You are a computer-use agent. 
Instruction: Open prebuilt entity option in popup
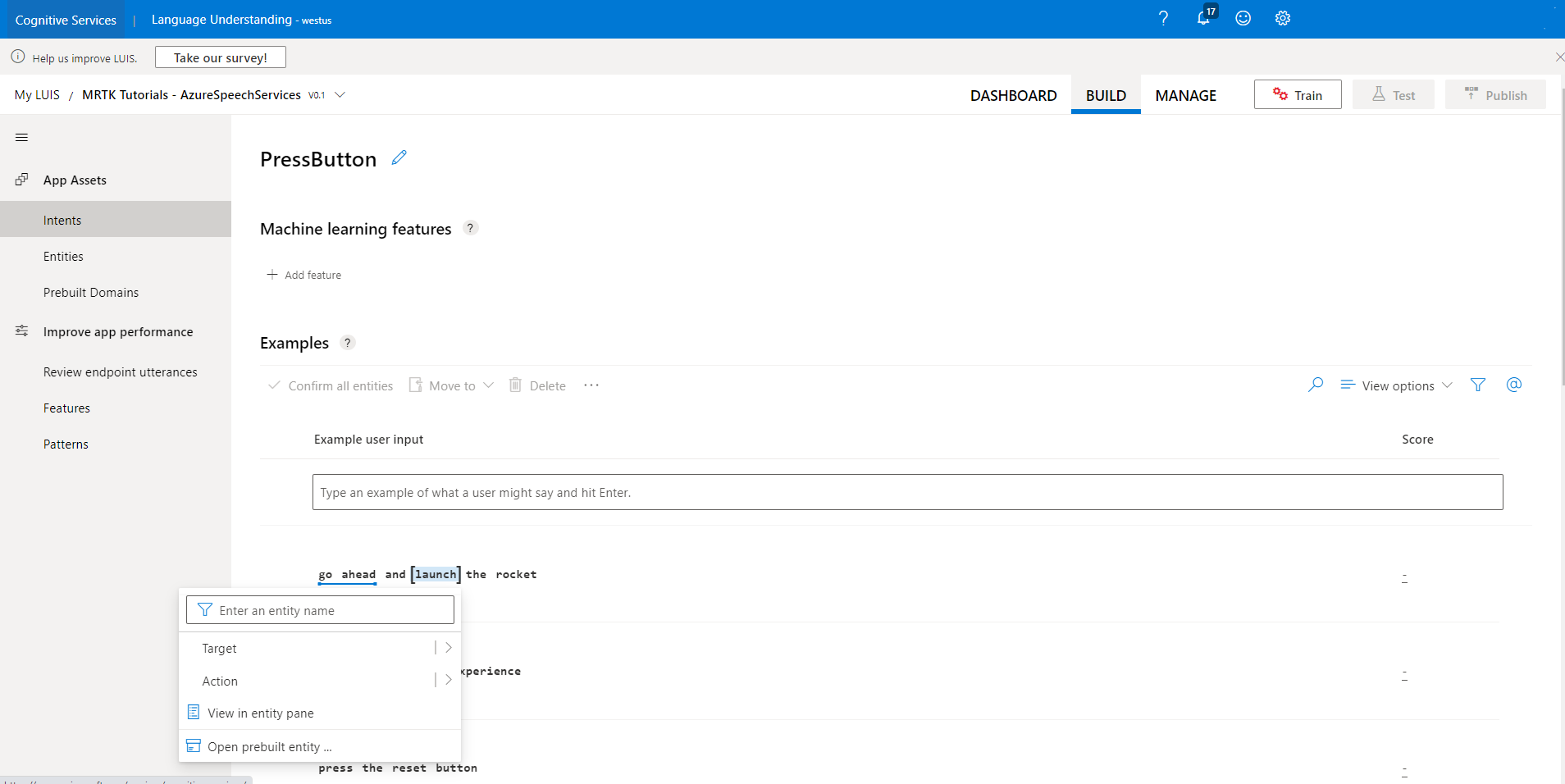pos(269,746)
